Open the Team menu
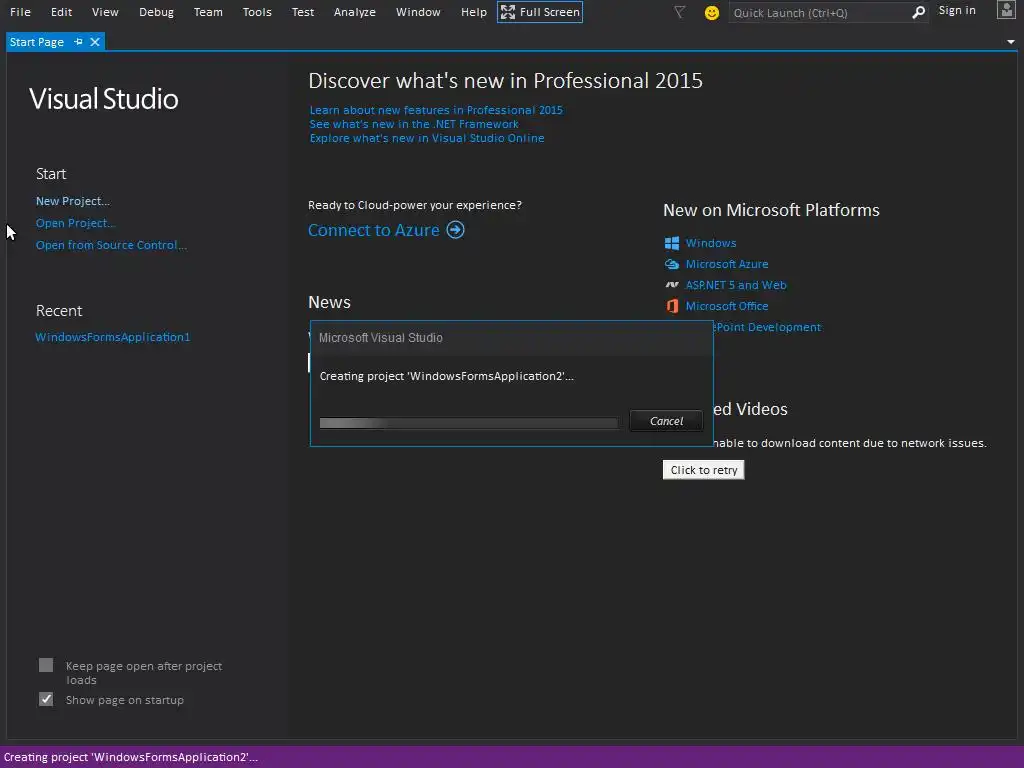1024x768 pixels. 208,12
